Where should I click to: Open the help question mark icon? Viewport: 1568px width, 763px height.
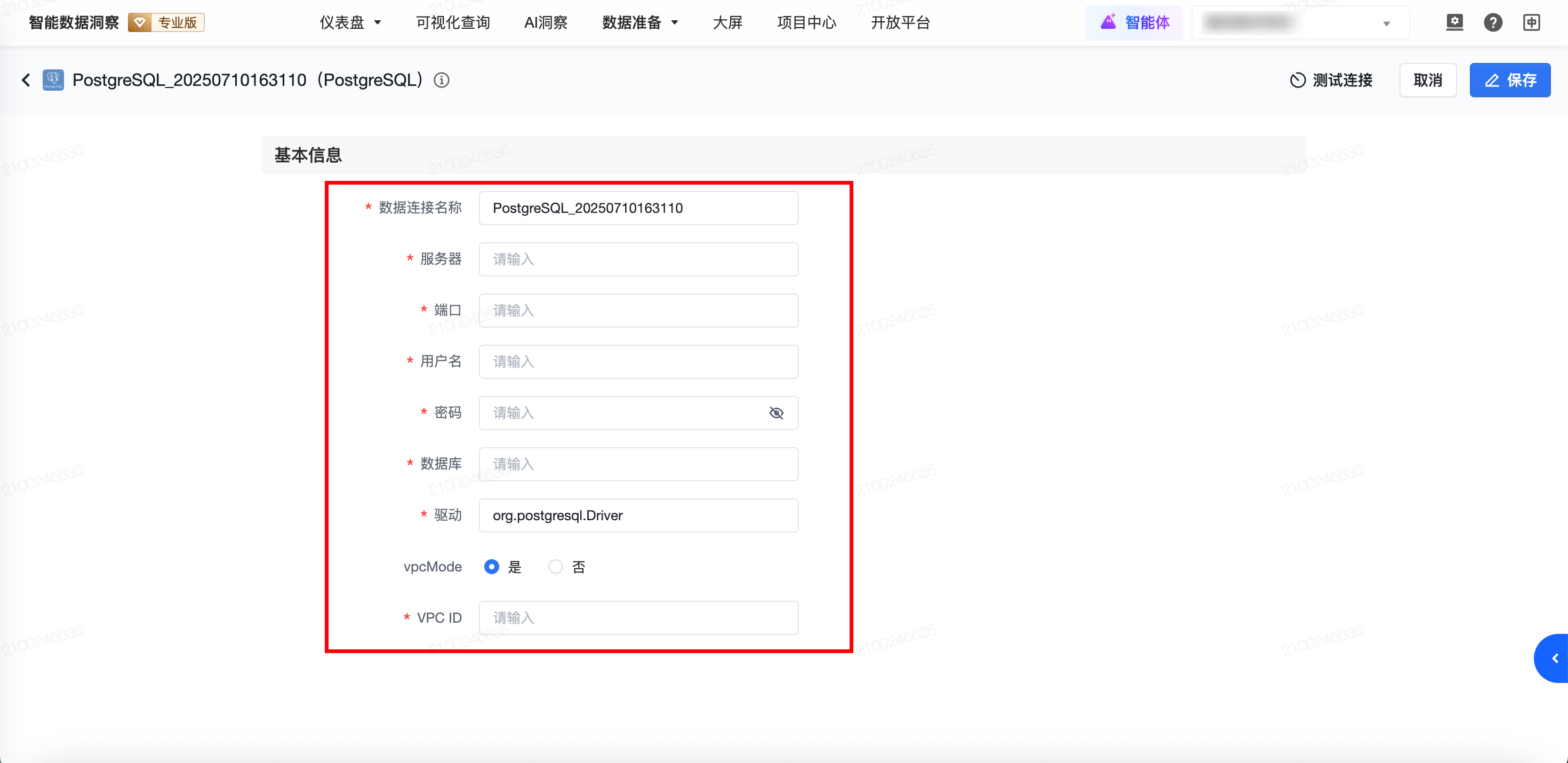click(x=1492, y=22)
